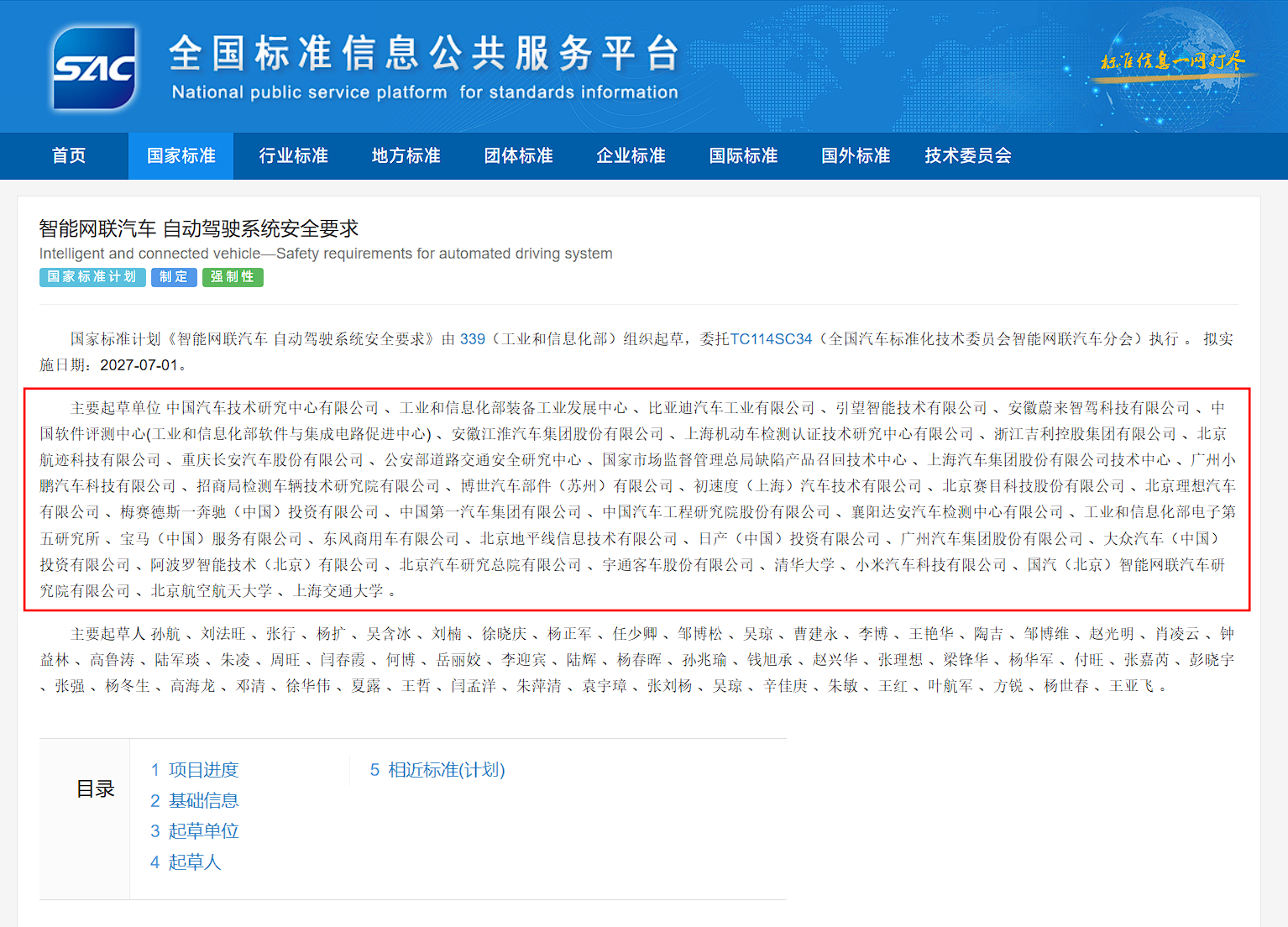Viewport: 1288px width, 927px height.
Task: Click the standard title 智能网联汽车 自动驾驶系统安全要求
Action: (199, 228)
